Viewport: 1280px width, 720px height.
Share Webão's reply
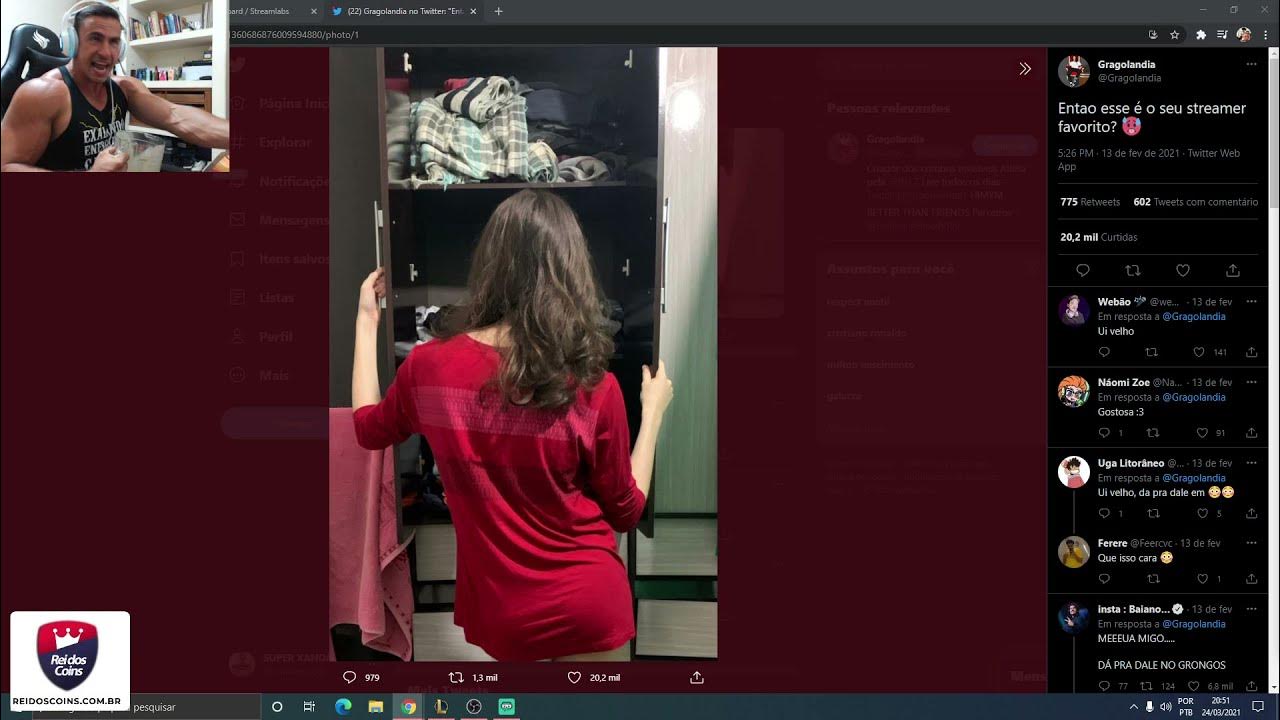pos(1251,352)
